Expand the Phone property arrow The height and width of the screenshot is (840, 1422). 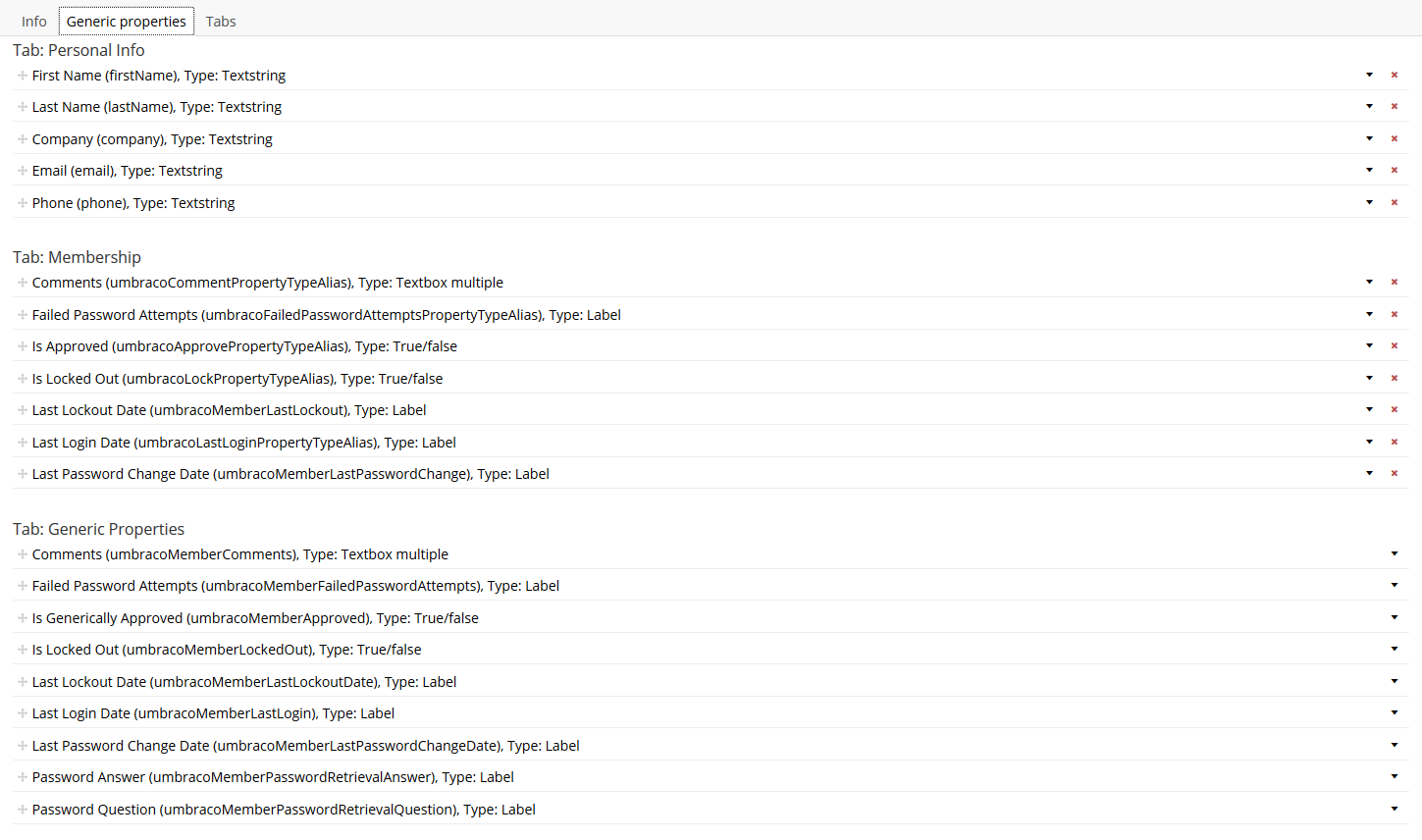point(1369,202)
